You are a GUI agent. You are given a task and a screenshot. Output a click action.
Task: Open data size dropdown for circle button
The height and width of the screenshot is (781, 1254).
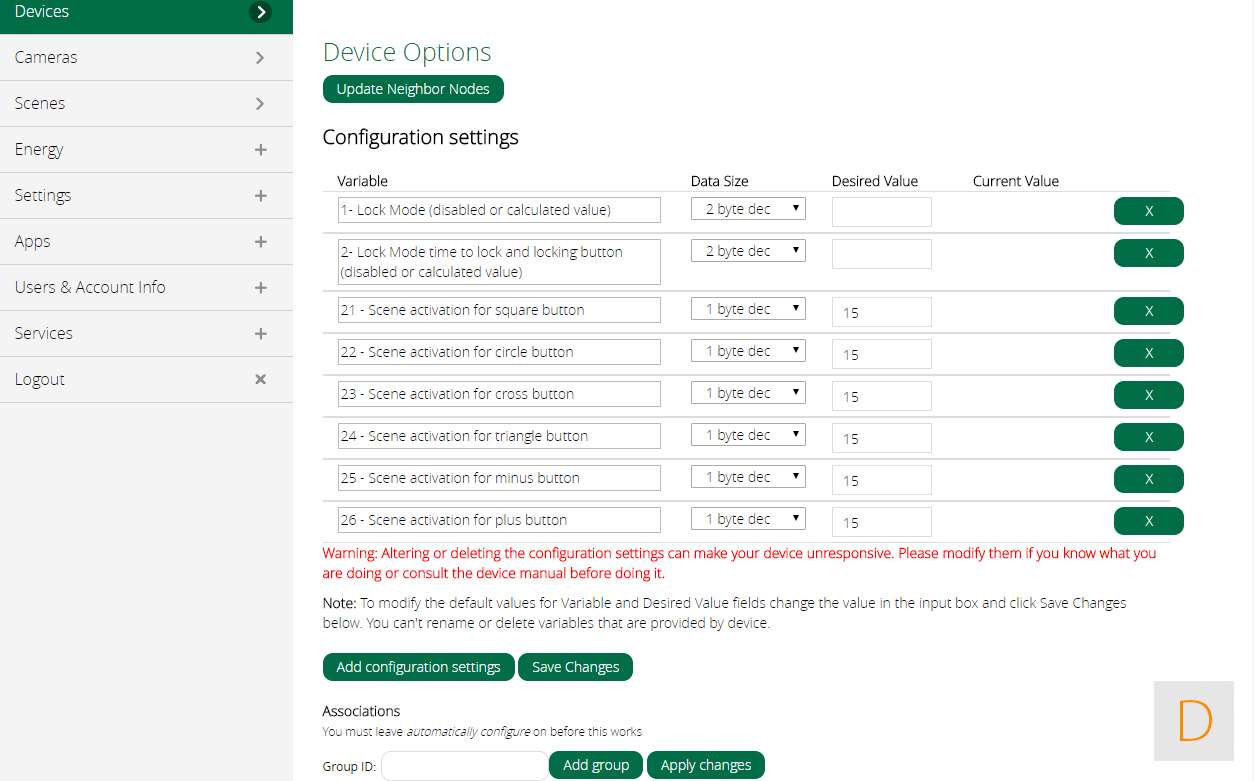pos(748,351)
